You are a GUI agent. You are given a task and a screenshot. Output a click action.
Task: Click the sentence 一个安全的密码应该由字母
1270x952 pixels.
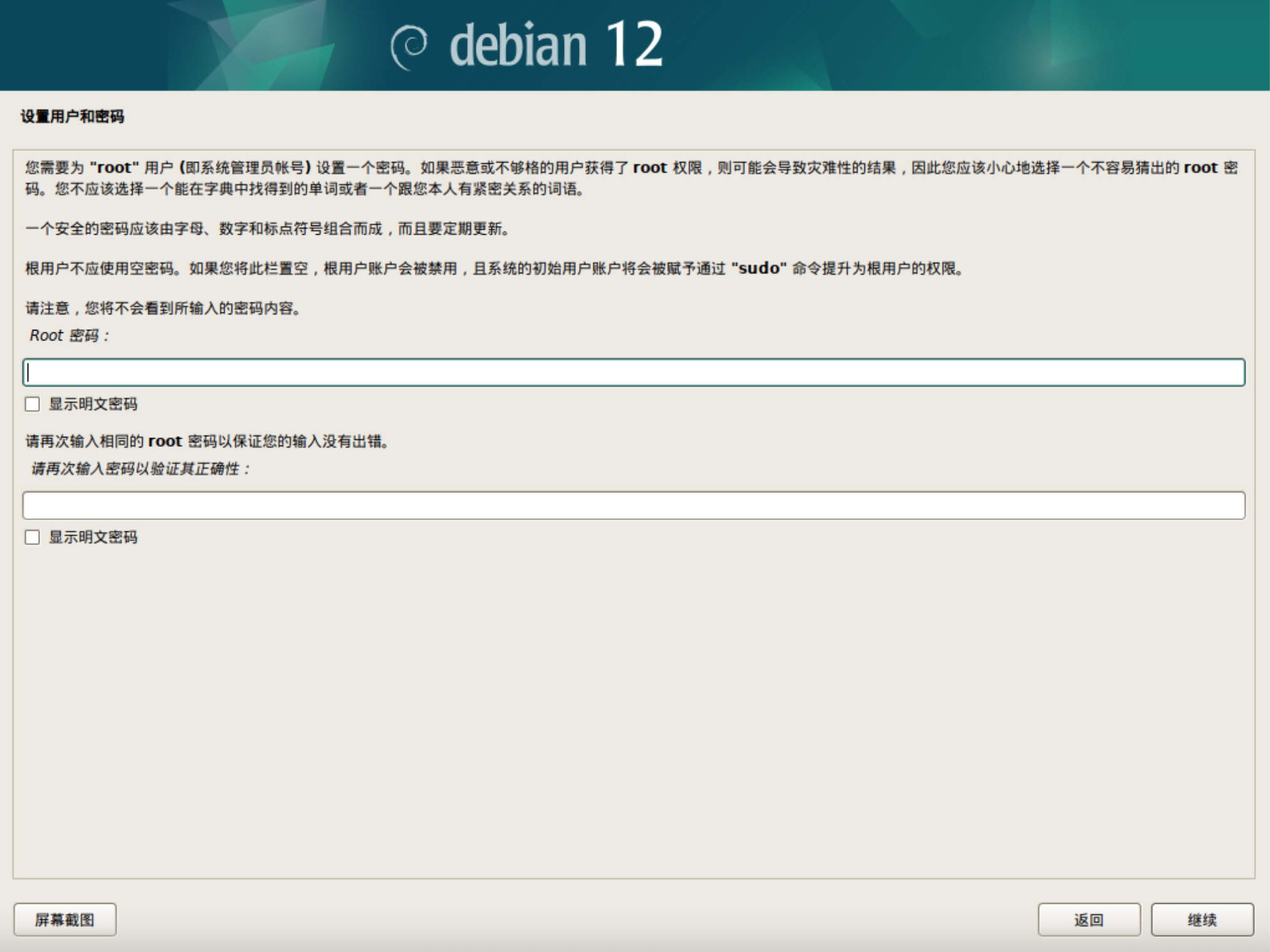coord(267,229)
